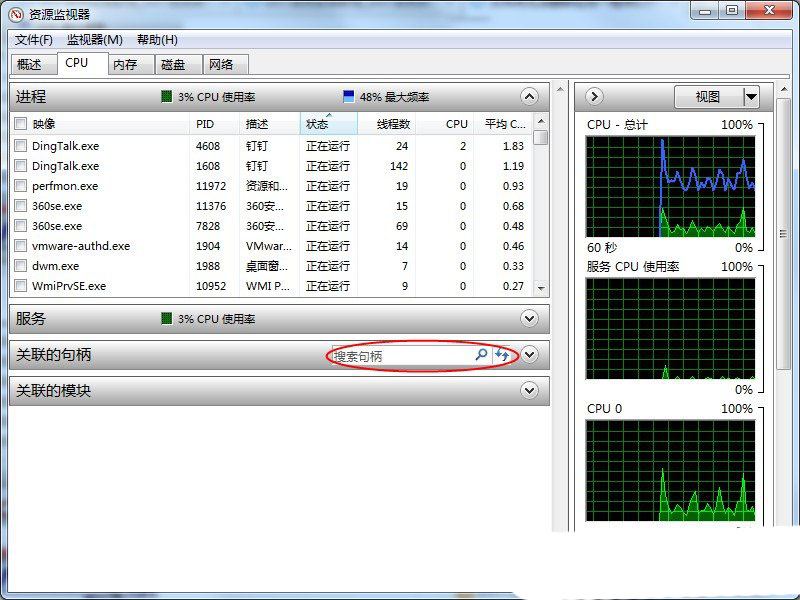The width and height of the screenshot is (800, 600).
Task: Sort processes by clicking the 状态 column header
Action: coord(316,124)
